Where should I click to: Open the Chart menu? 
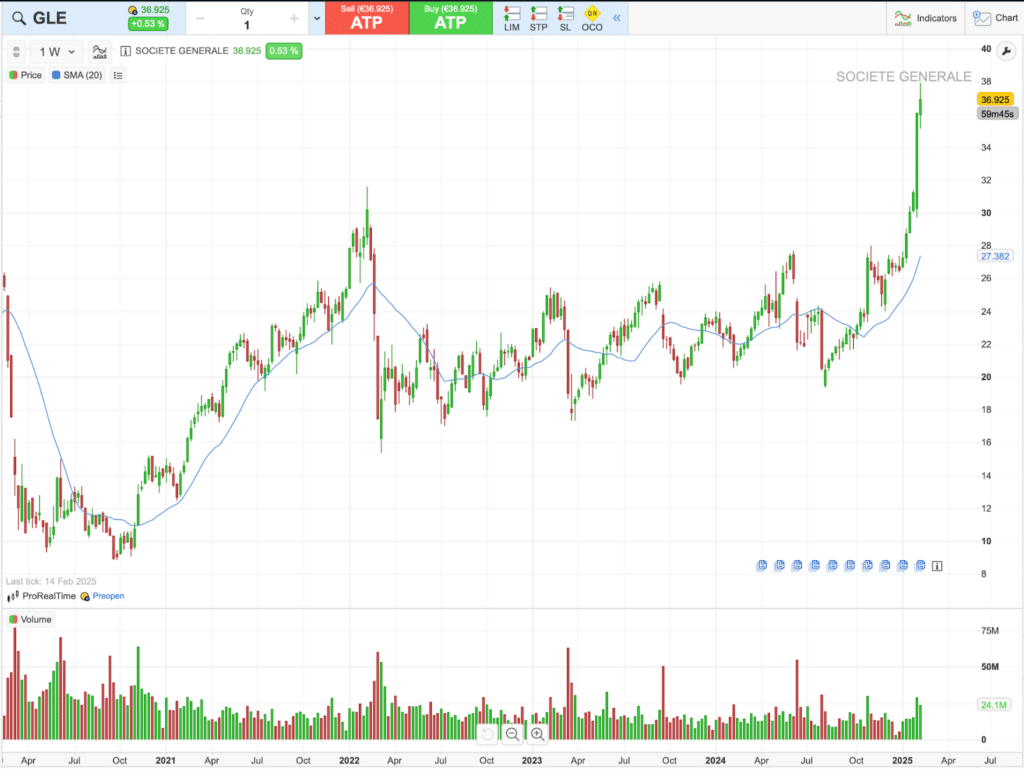click(x=996, y=18)
